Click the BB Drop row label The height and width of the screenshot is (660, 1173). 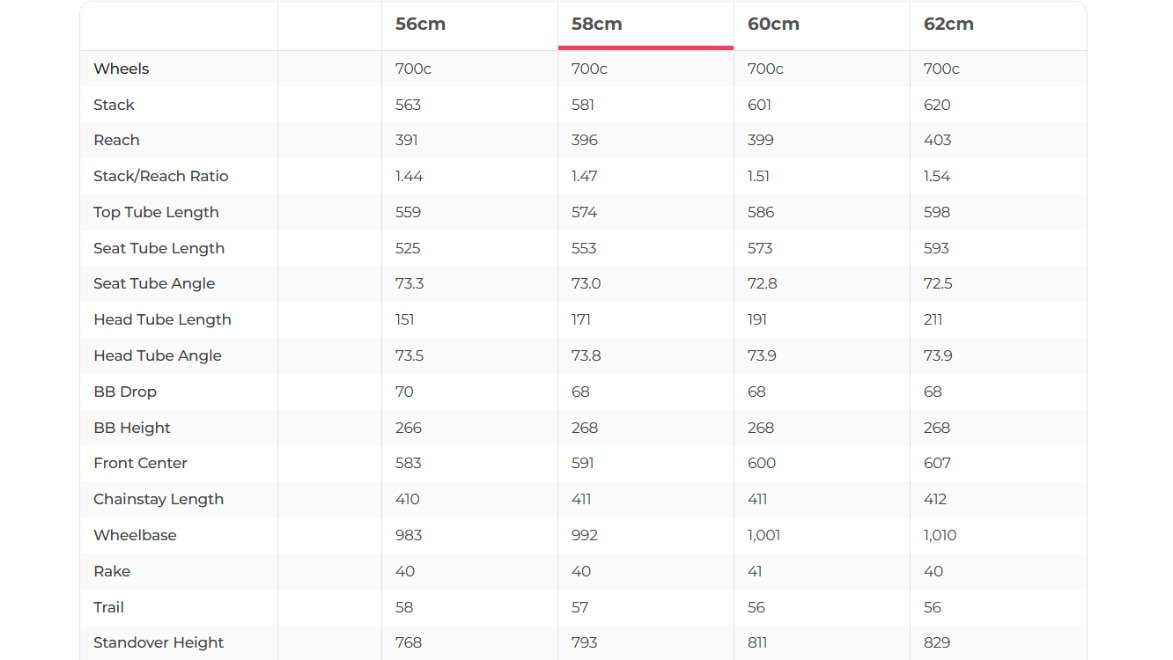tap(125, 392)
